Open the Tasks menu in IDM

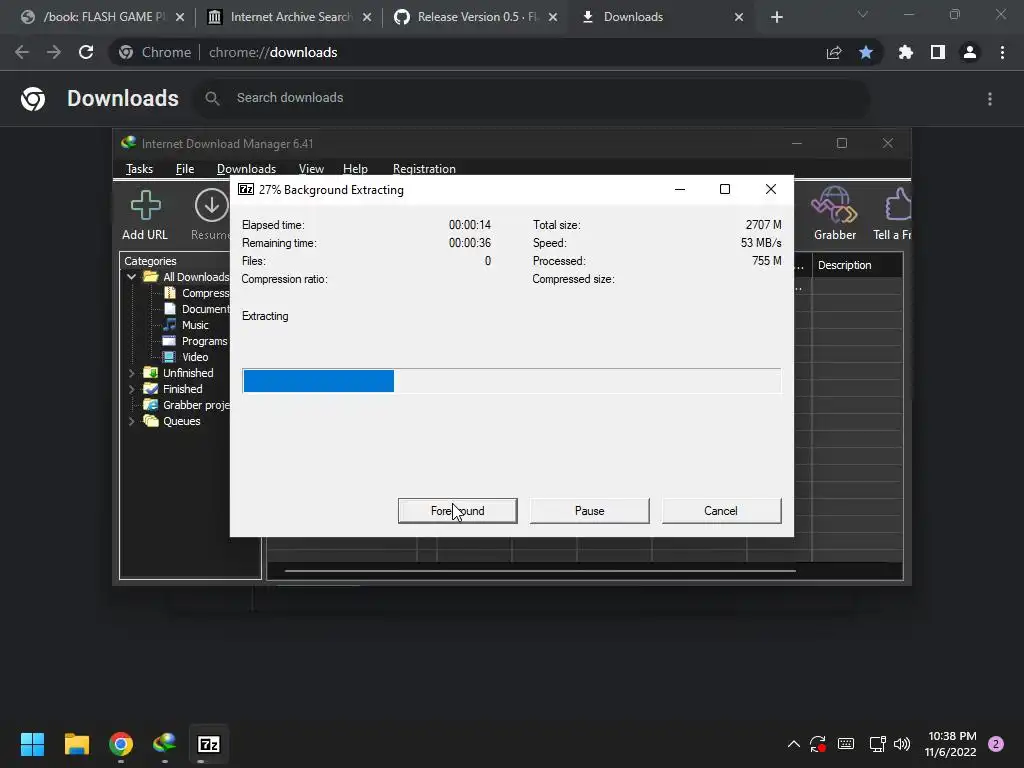[x=139, y=168]
